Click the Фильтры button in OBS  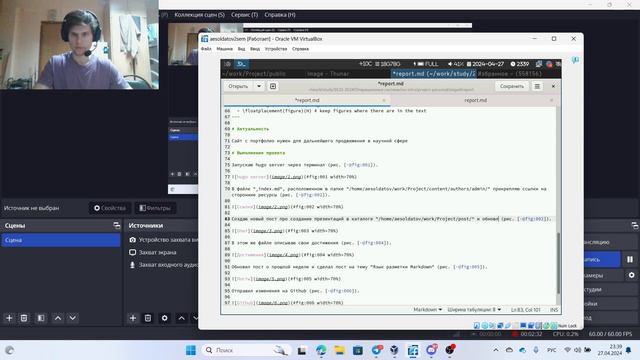pos(156,208)
